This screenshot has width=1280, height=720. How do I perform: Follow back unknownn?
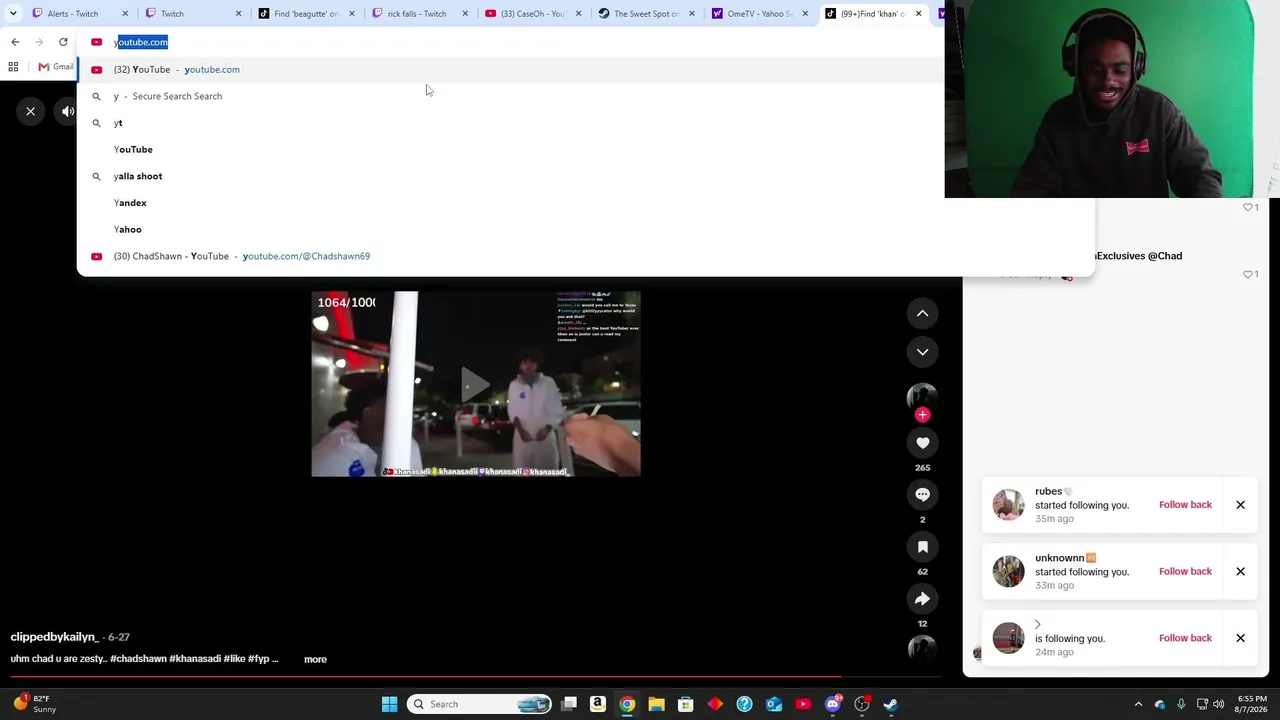[1185, 572]
